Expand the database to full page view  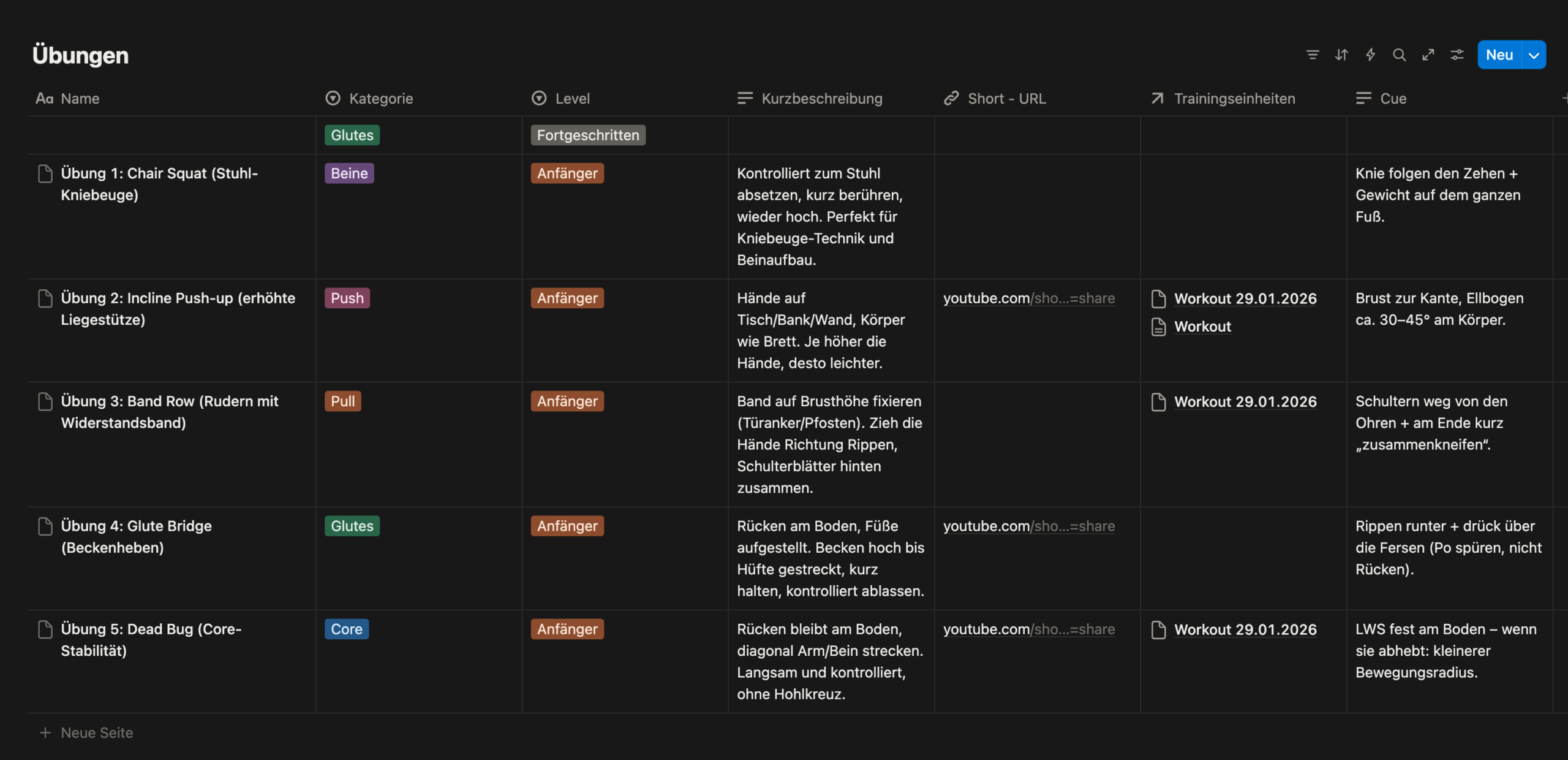click(x=1428, y=55)
